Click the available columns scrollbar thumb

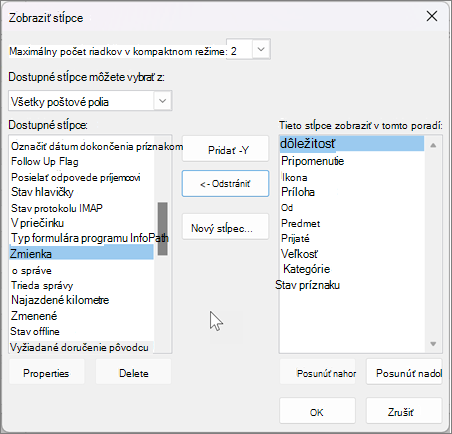tap(162, 229)
